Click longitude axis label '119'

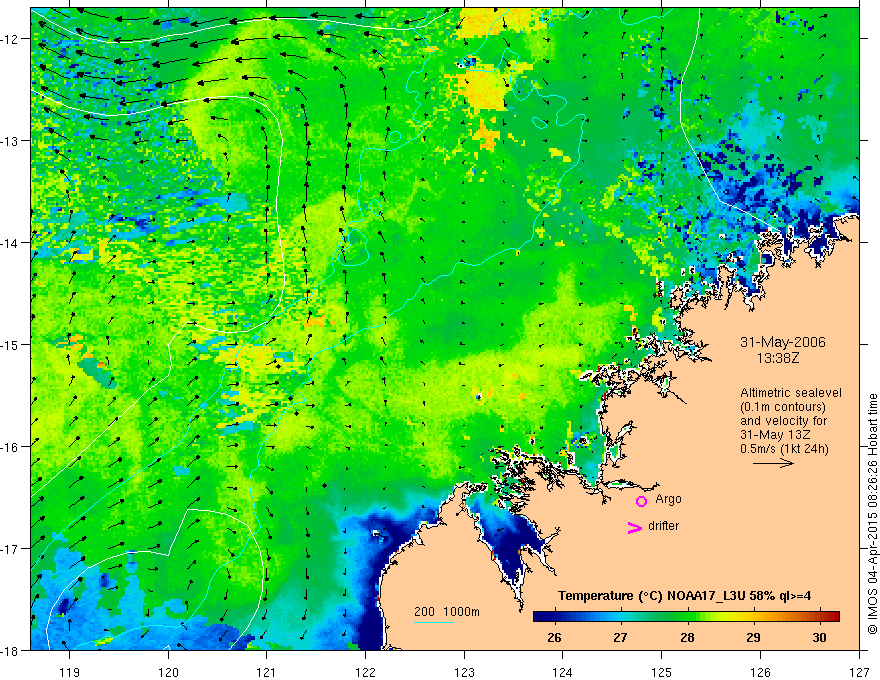coord(70,672)
